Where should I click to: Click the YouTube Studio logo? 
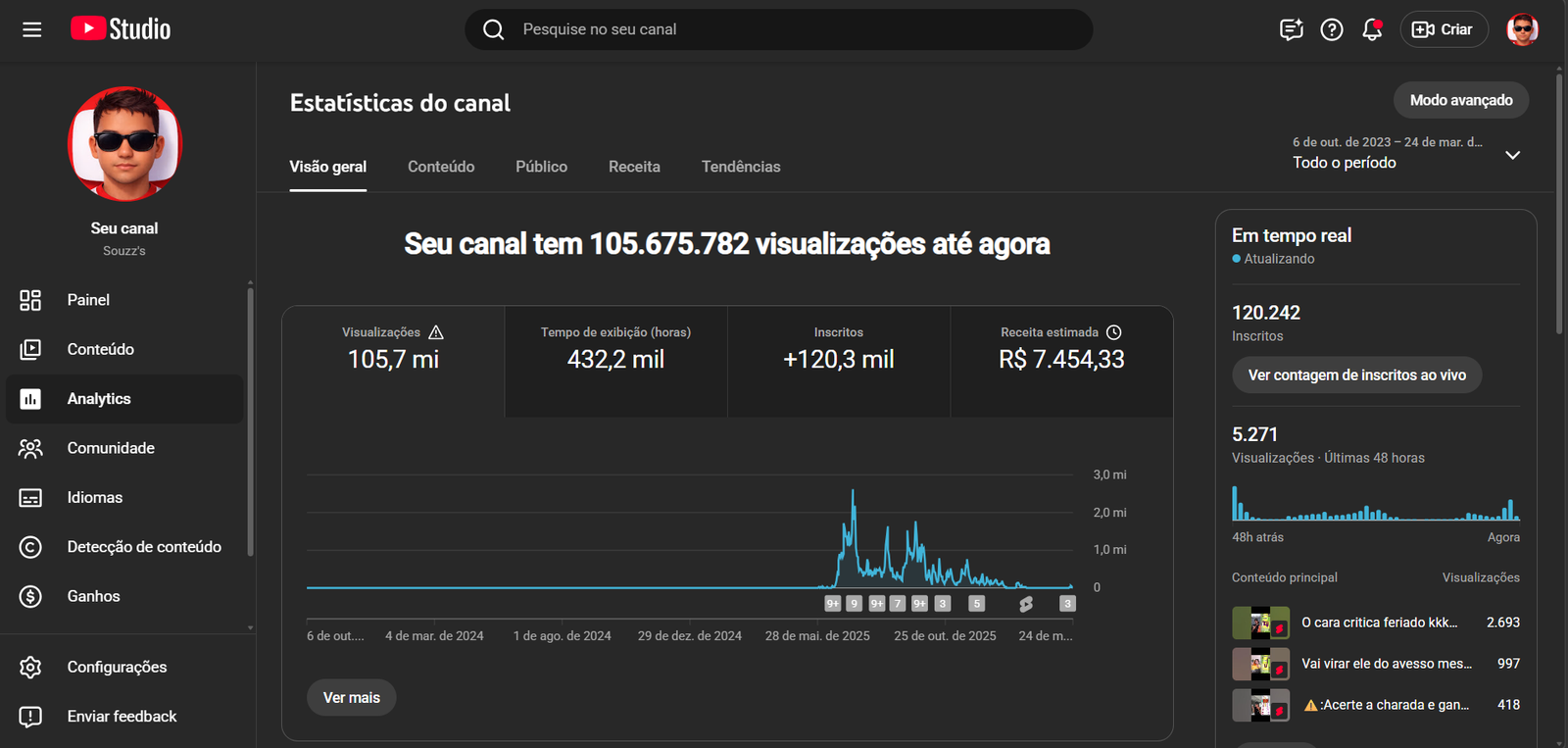pyautogui.click(x=121, y=29)
